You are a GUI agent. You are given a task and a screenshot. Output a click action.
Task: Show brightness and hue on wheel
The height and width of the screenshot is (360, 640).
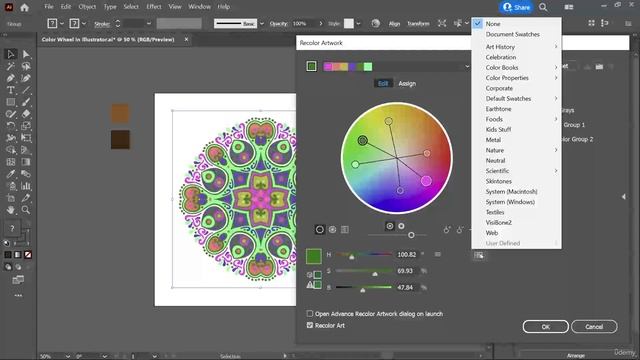(402, 226)
